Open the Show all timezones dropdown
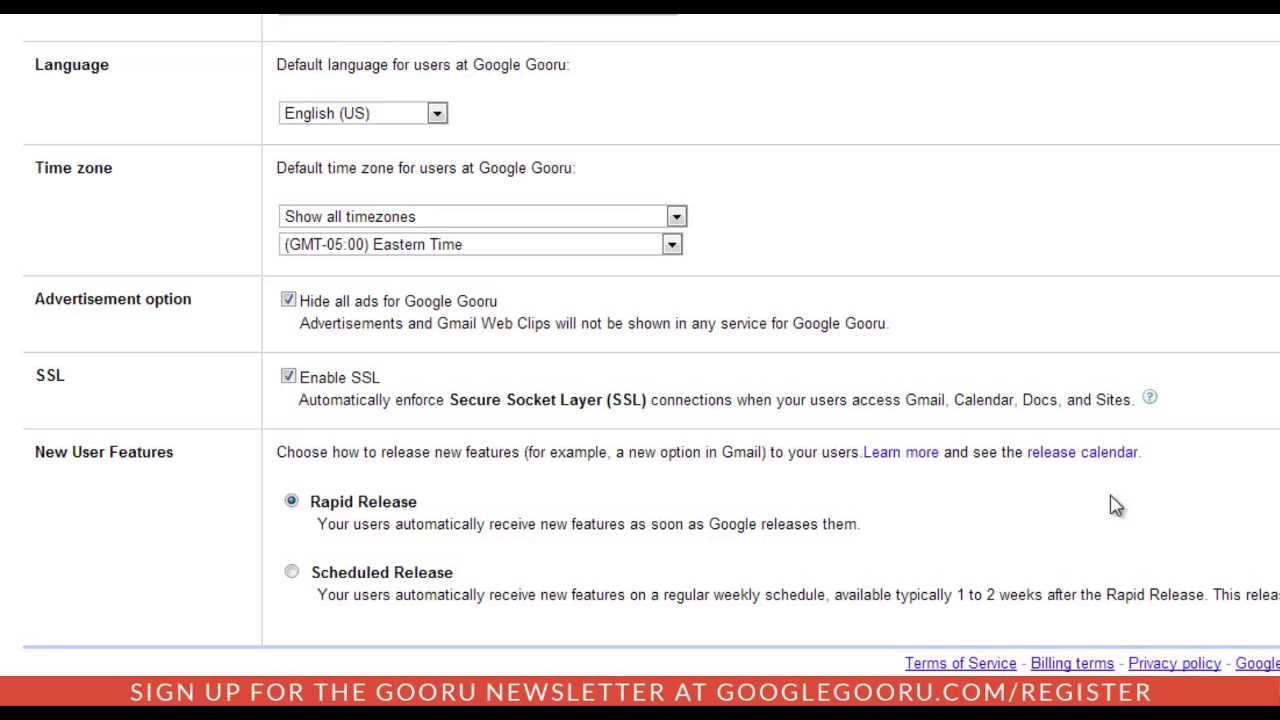Screen dimensions: 1280x720 click(x=483, y=216)
